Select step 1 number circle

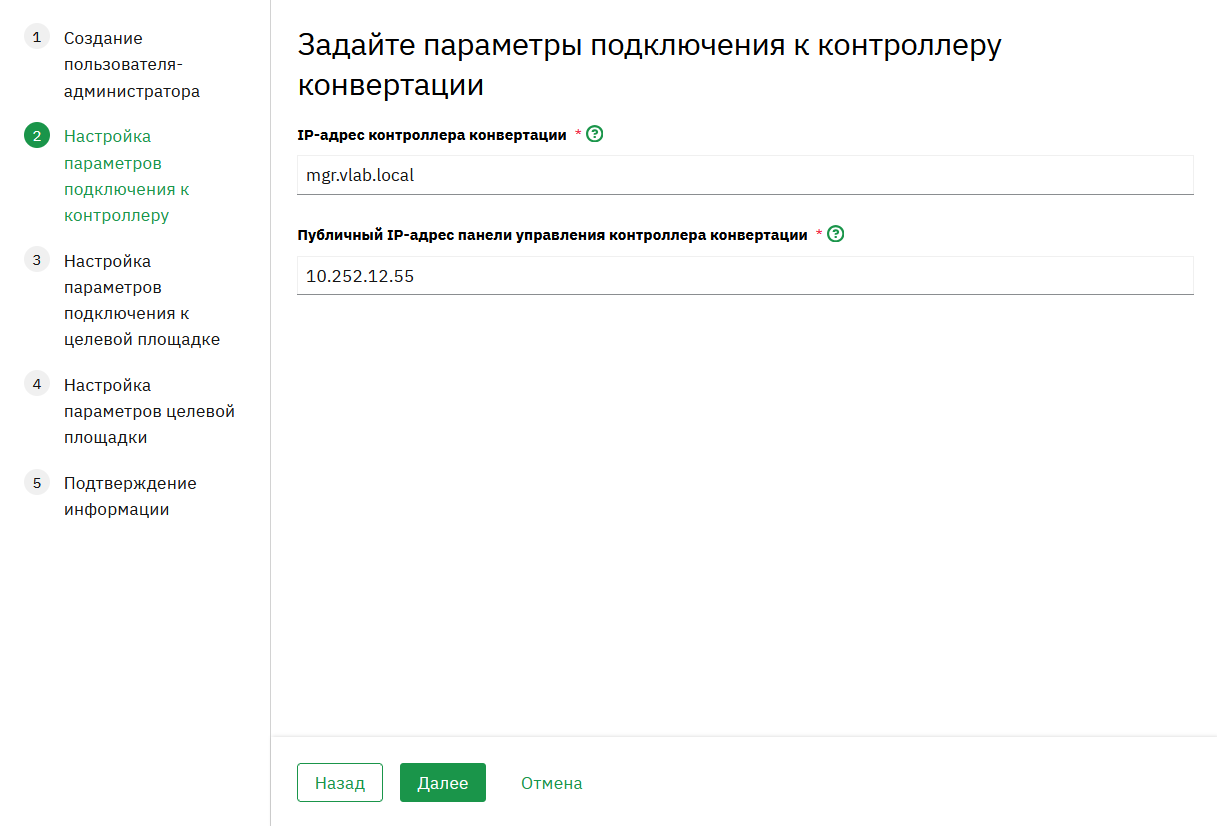pos(37,38)
